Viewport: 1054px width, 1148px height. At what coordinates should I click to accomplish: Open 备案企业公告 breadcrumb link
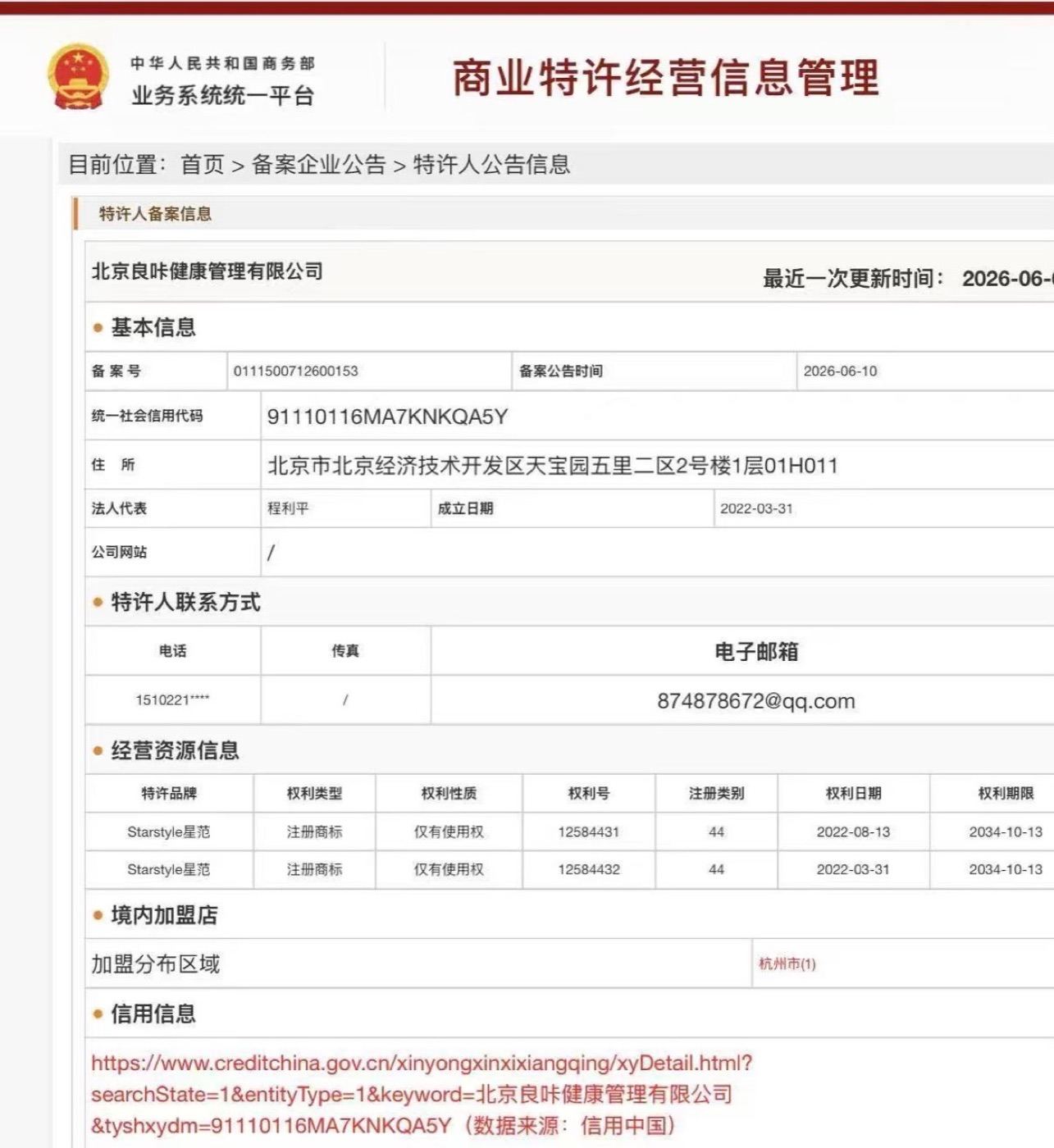(318, 165)
